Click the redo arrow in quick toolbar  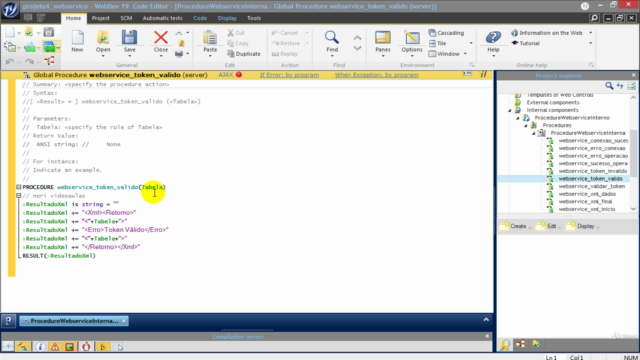tap(29, 61)
